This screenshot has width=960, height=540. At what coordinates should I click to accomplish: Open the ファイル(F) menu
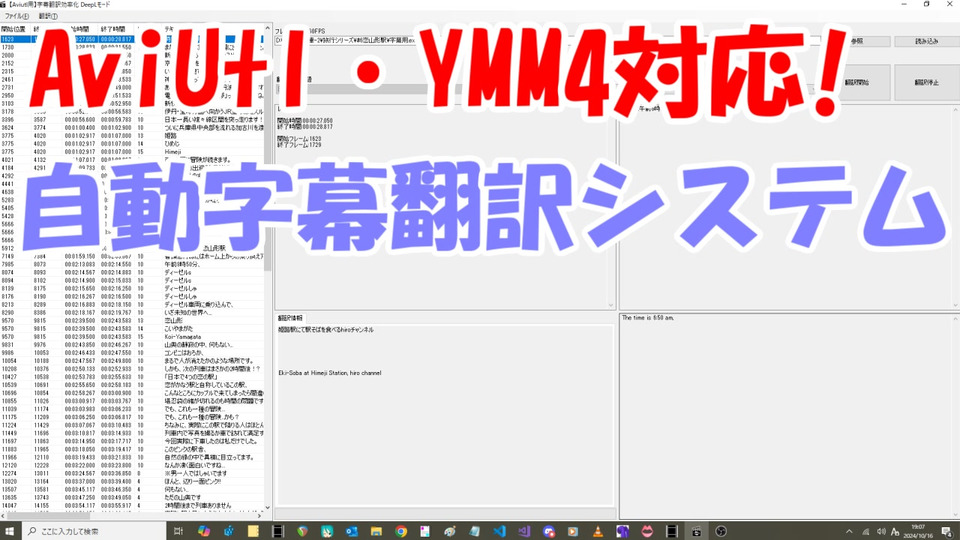click(x=17, y=17)
